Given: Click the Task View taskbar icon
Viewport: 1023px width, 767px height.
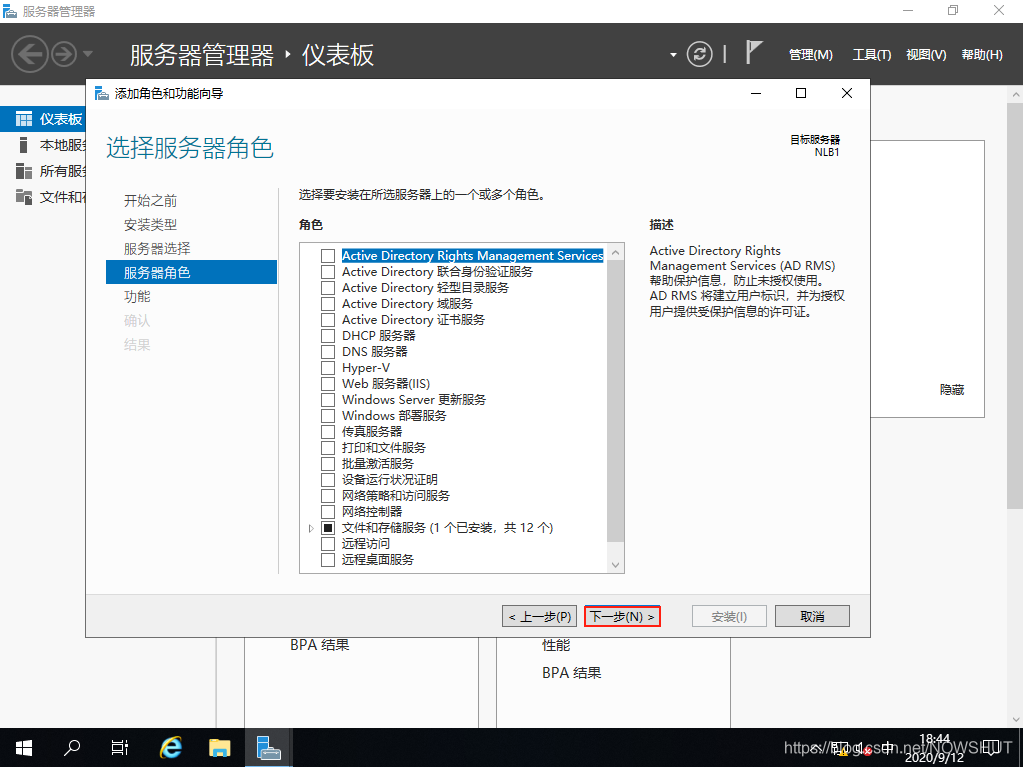Looking at the screenshot, I should 120,747.
